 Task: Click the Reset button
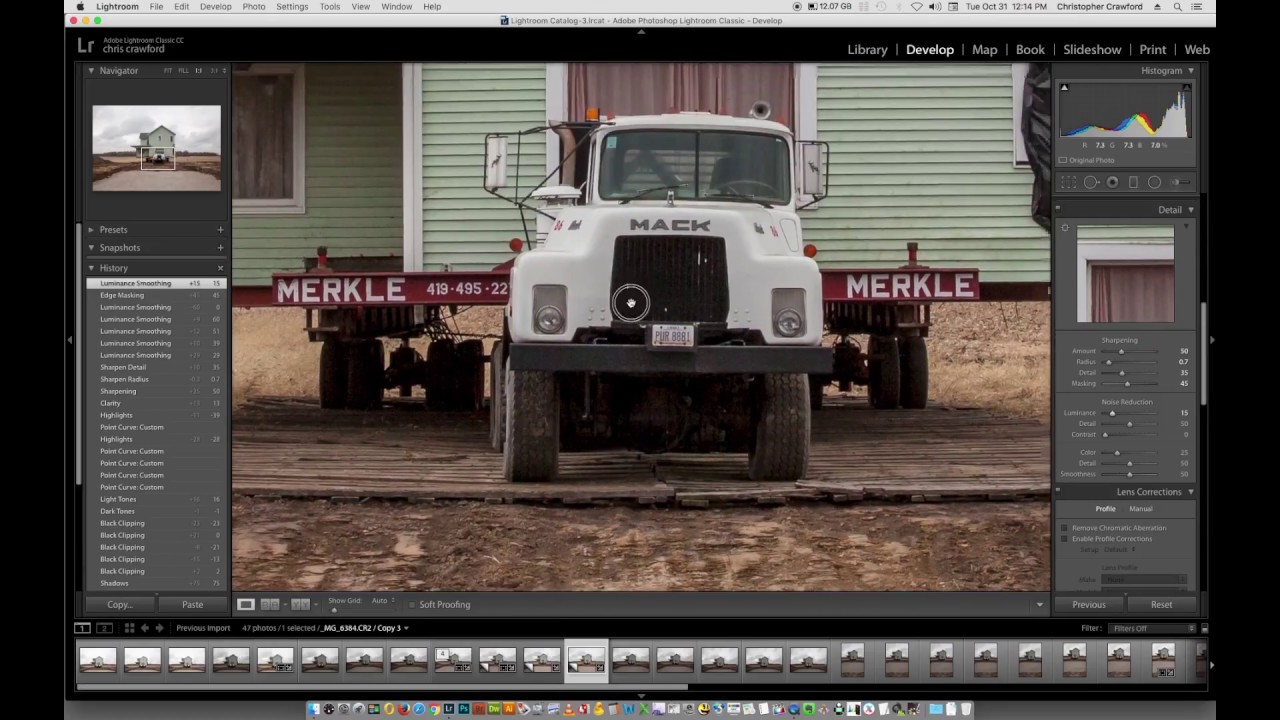1161,604
